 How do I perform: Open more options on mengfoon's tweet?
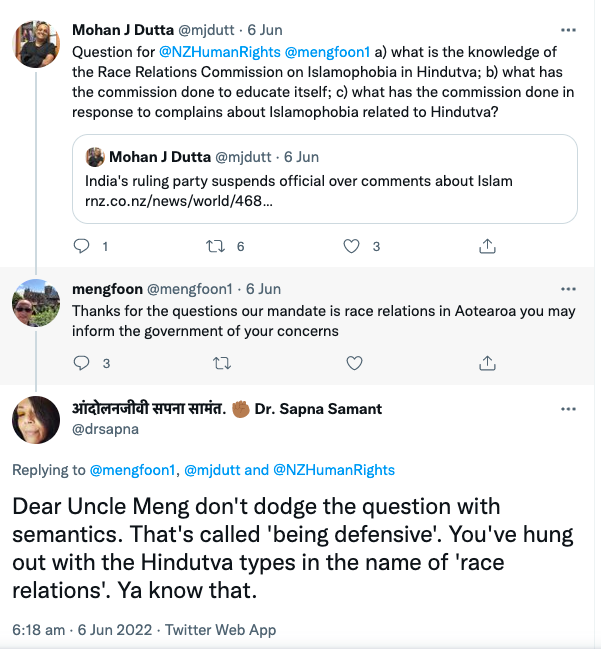click(568, 289)
